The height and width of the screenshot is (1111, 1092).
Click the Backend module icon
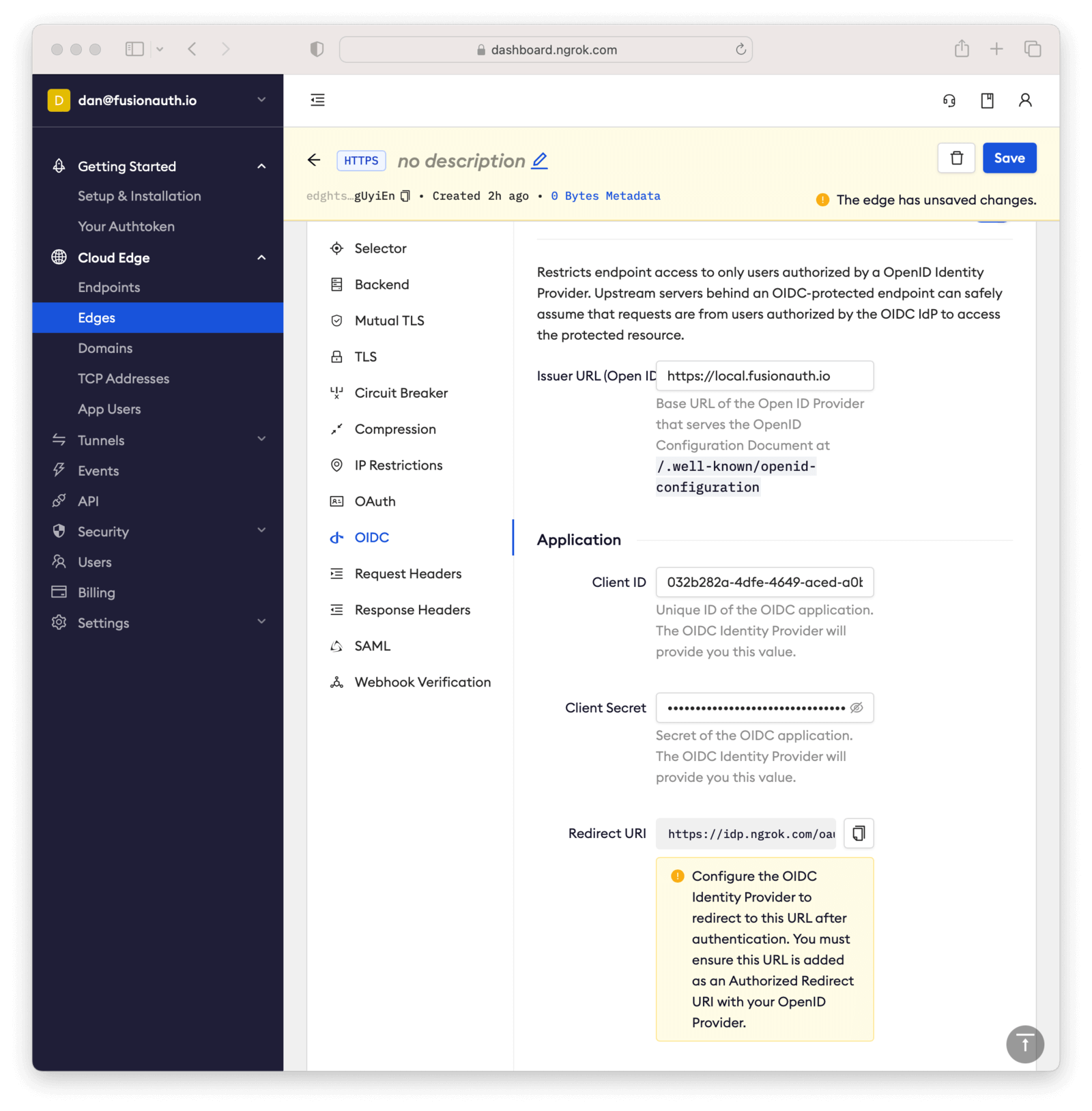tap(336, 285)
